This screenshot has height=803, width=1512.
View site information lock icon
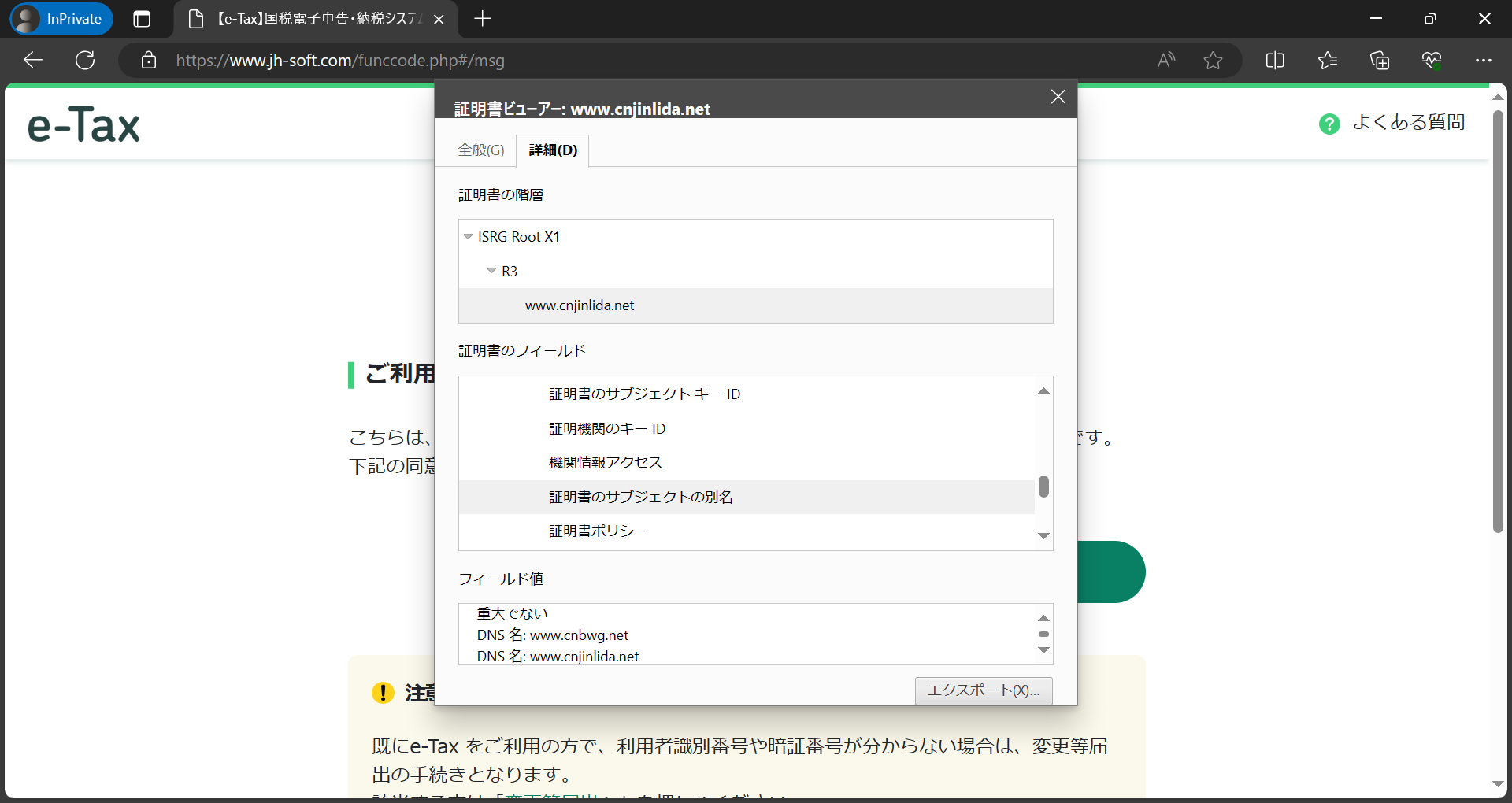[148, 60]
